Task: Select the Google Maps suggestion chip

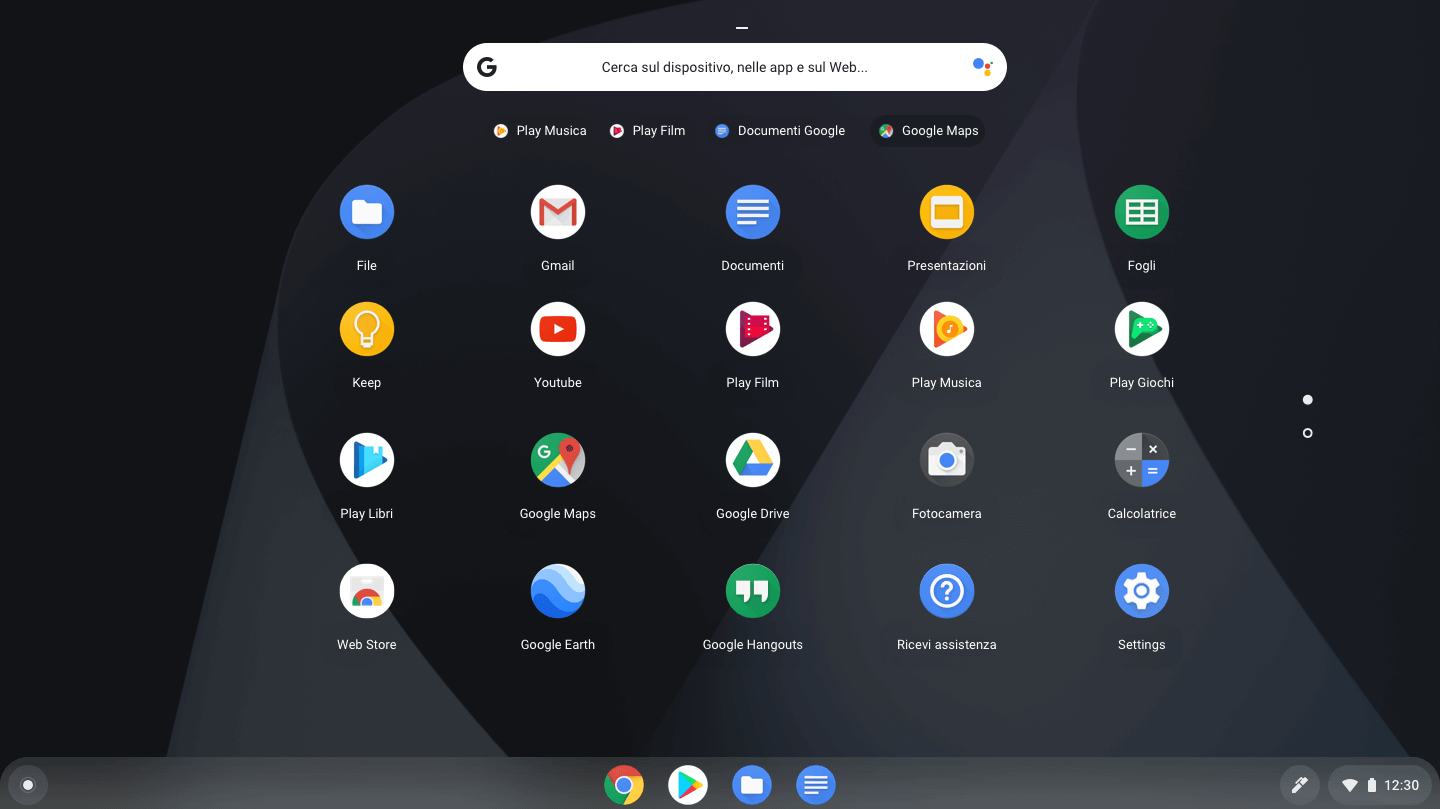Action: (x=928, y=131)
